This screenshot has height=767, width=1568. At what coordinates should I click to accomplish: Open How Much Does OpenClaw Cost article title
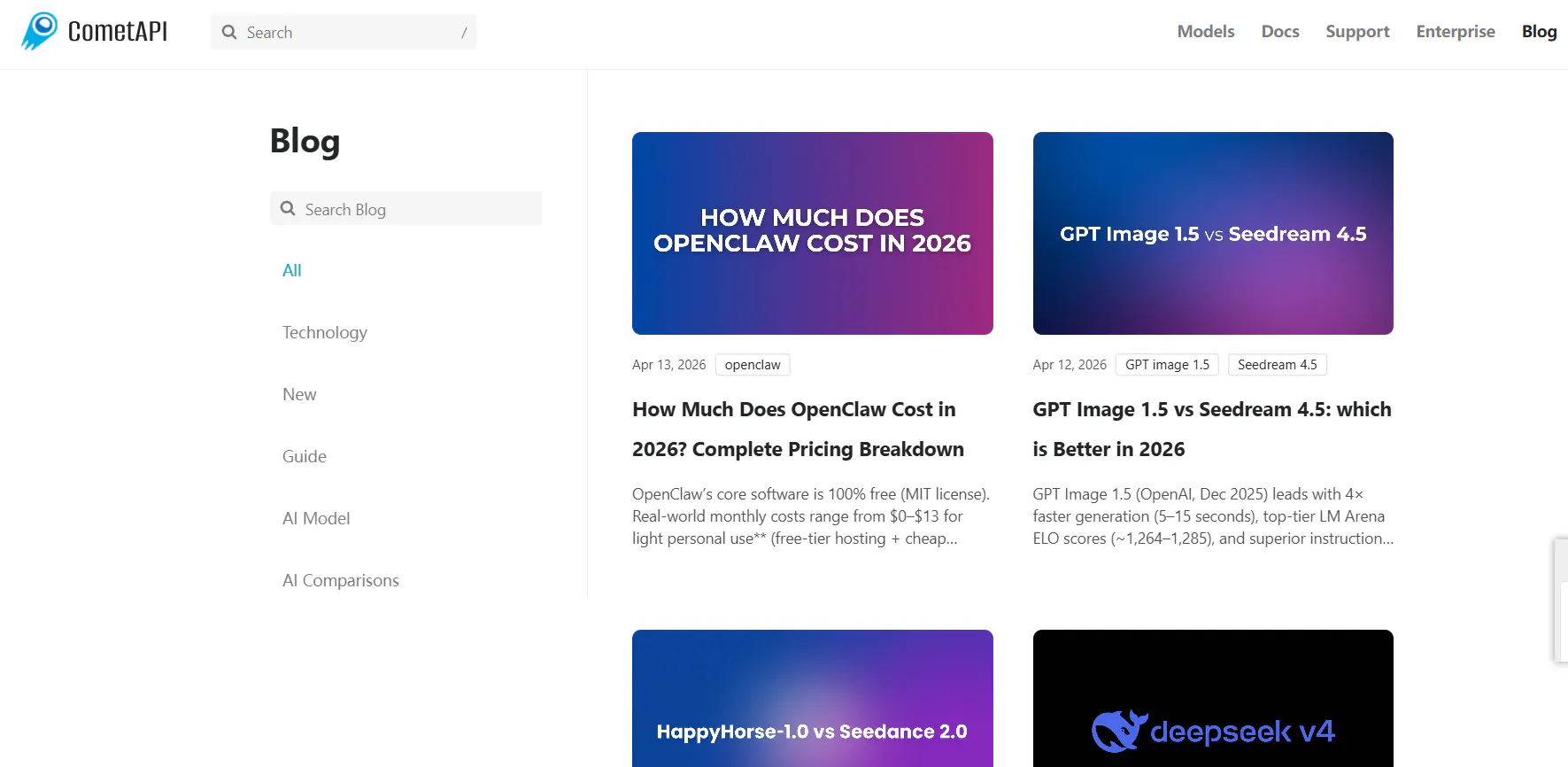pyautogui.click(x=798, y=430)
